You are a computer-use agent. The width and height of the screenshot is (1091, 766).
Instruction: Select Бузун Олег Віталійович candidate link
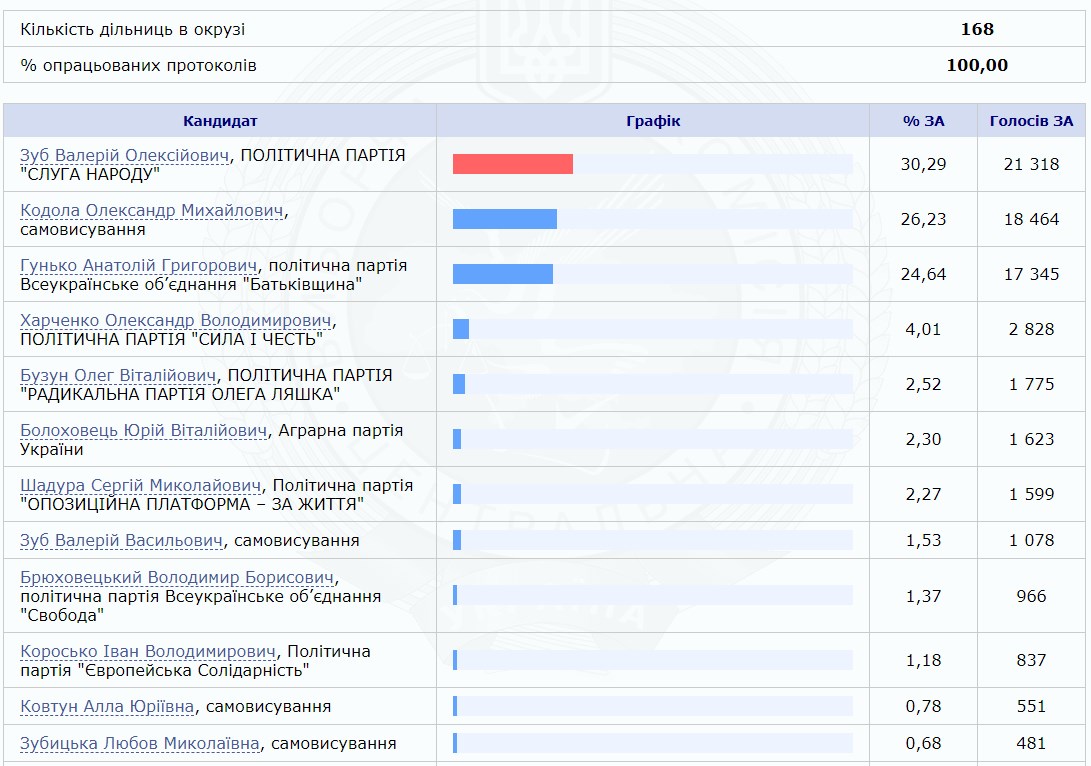[x=118, y=376]
